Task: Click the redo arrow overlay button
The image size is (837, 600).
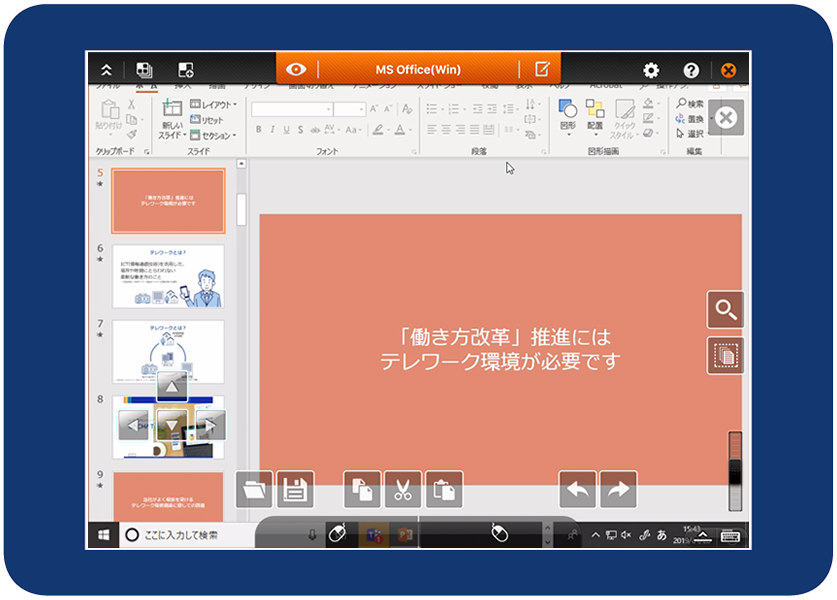Action: pyautogui.click(x=618, y=489)
